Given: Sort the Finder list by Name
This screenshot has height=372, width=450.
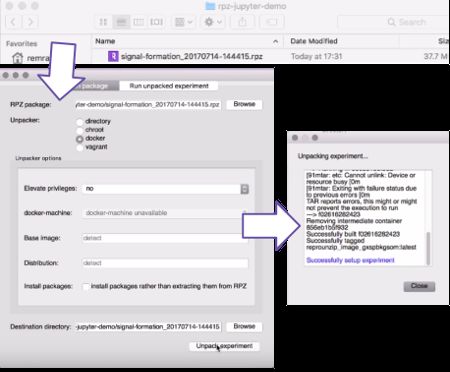Looking at the screenshot, I should (105, 41).
